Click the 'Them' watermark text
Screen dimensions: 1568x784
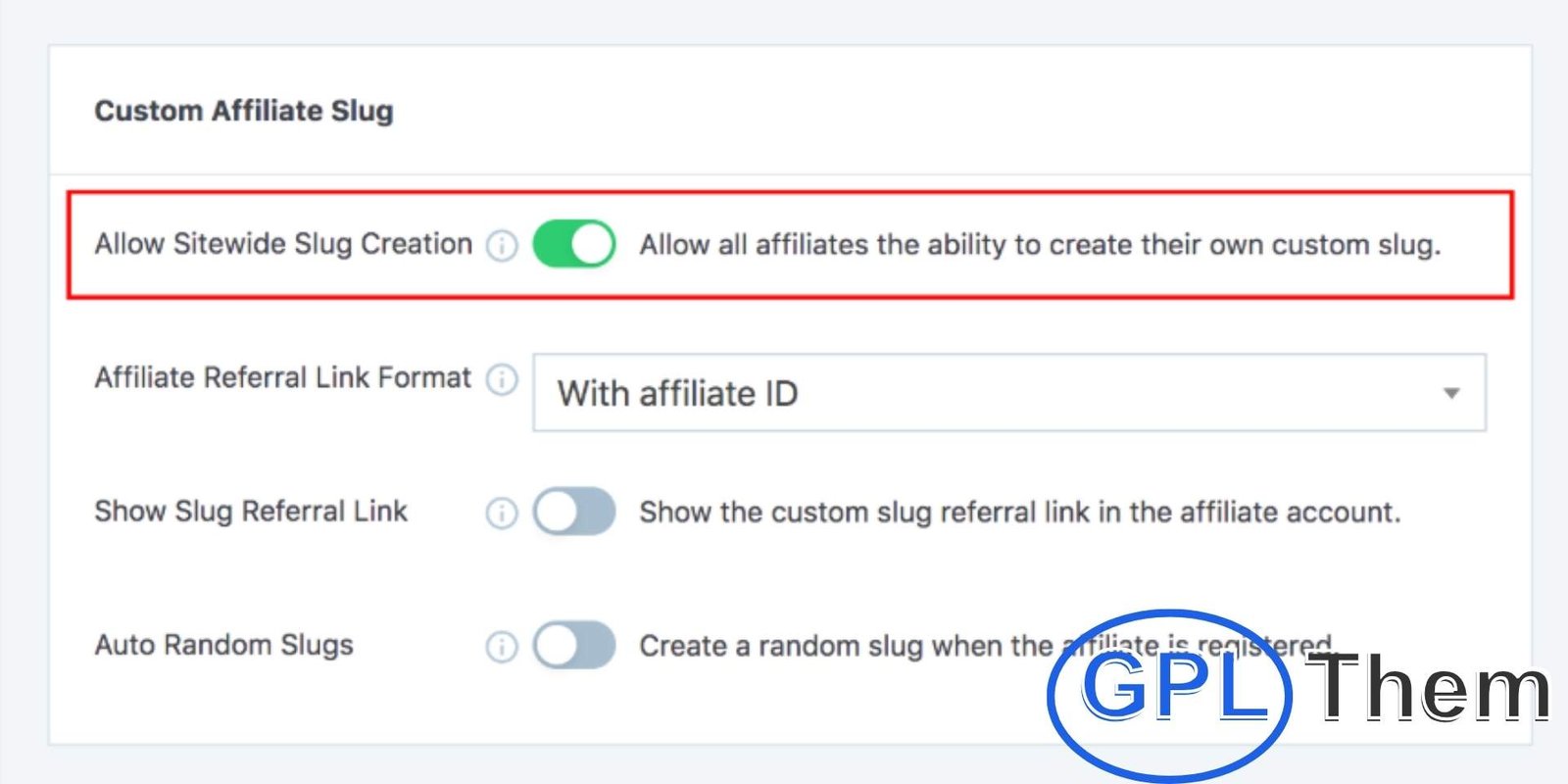1431,689
